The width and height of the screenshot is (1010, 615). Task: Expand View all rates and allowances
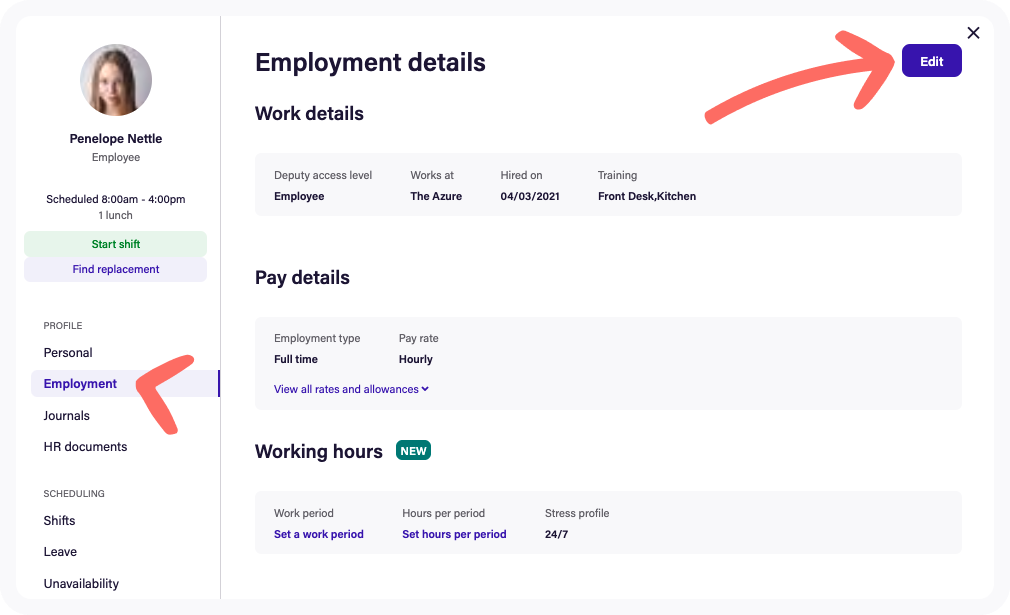click(x=346, y=389)
